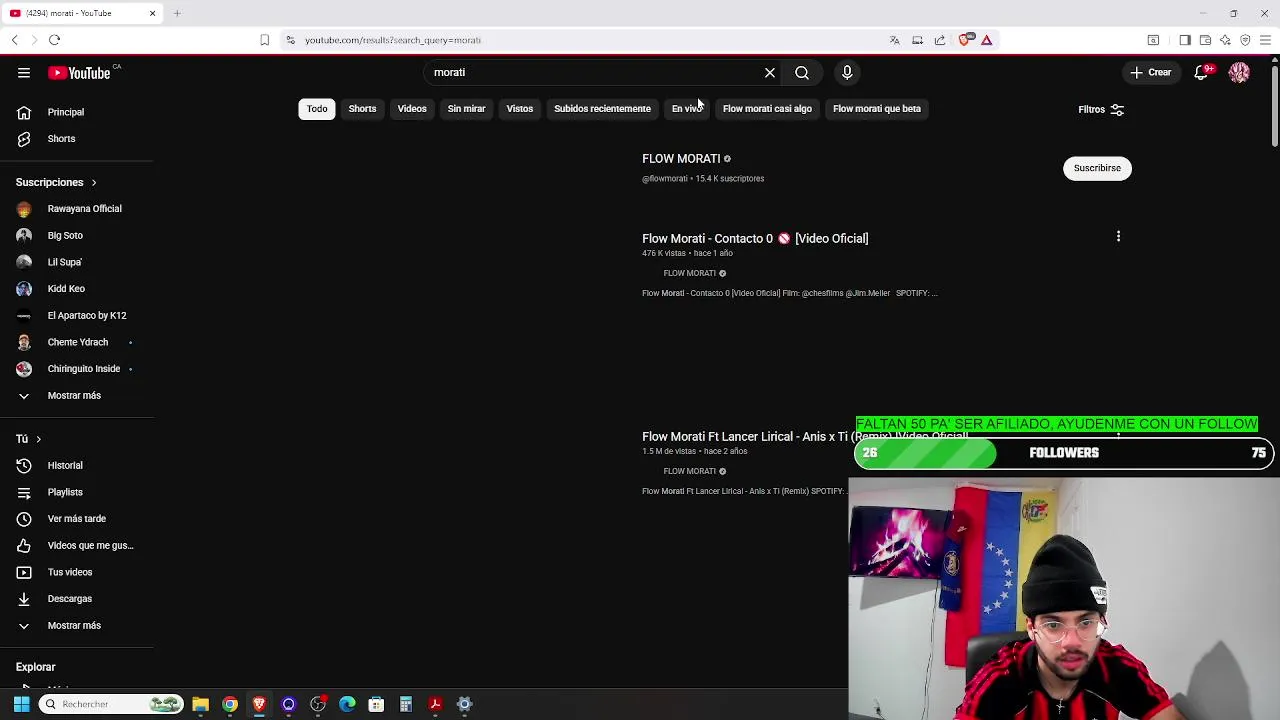Open Ver más tarde
Image resolution: width=1280 pixels, height=720 pixels.
tap(77, 519)
